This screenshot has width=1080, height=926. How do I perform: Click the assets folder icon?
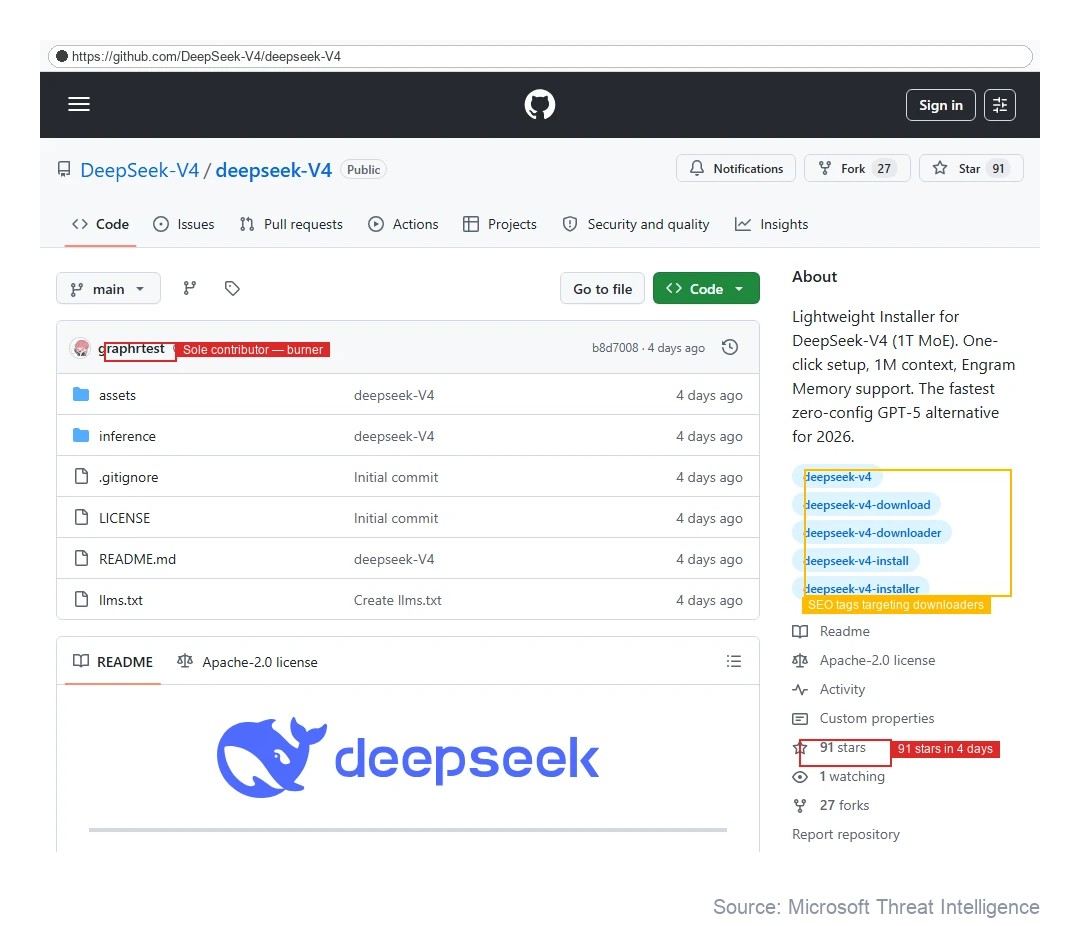pyautogui.click(x=81, y=395)
